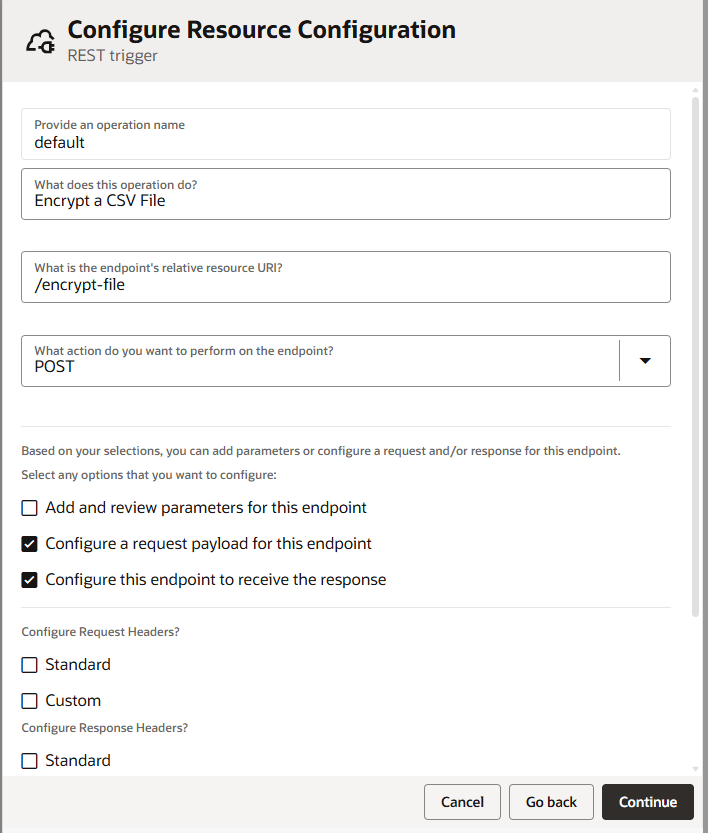This screenshot has height=833, width=708.
Task: Enable Standard response headers checkbox
Action: (30, 761)
